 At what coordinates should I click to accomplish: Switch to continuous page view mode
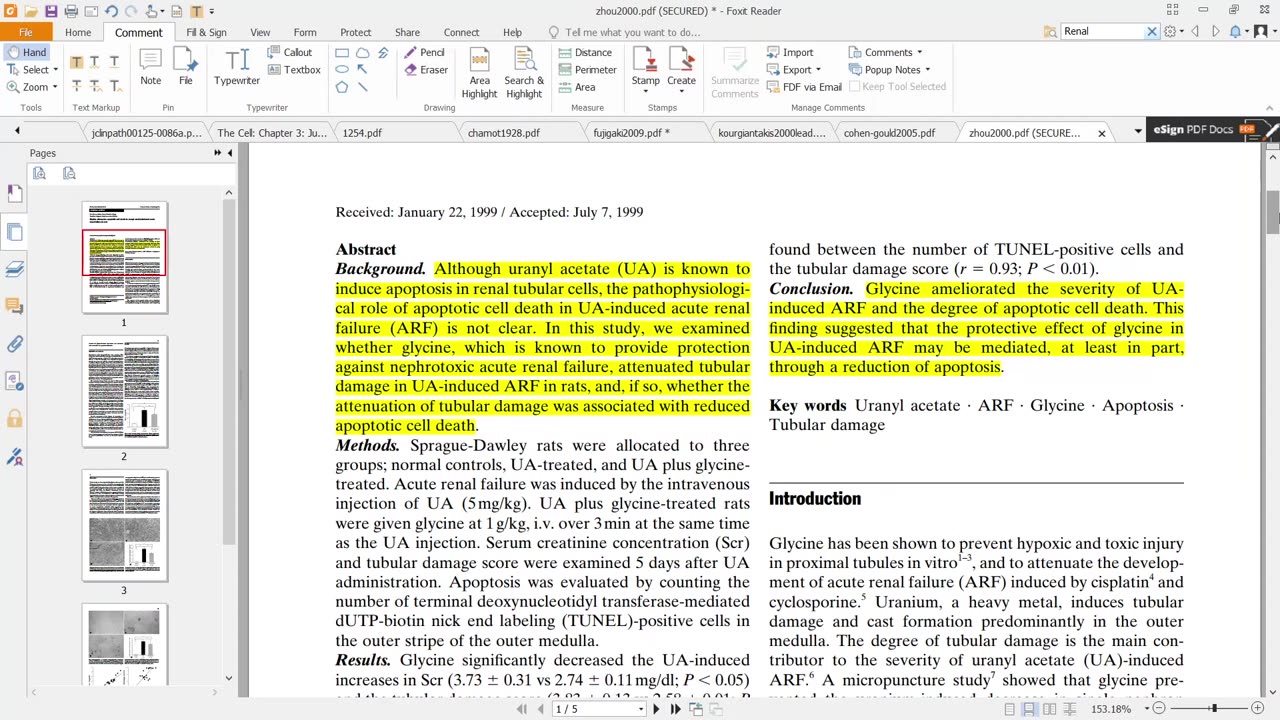click(x=1029, y=709)
